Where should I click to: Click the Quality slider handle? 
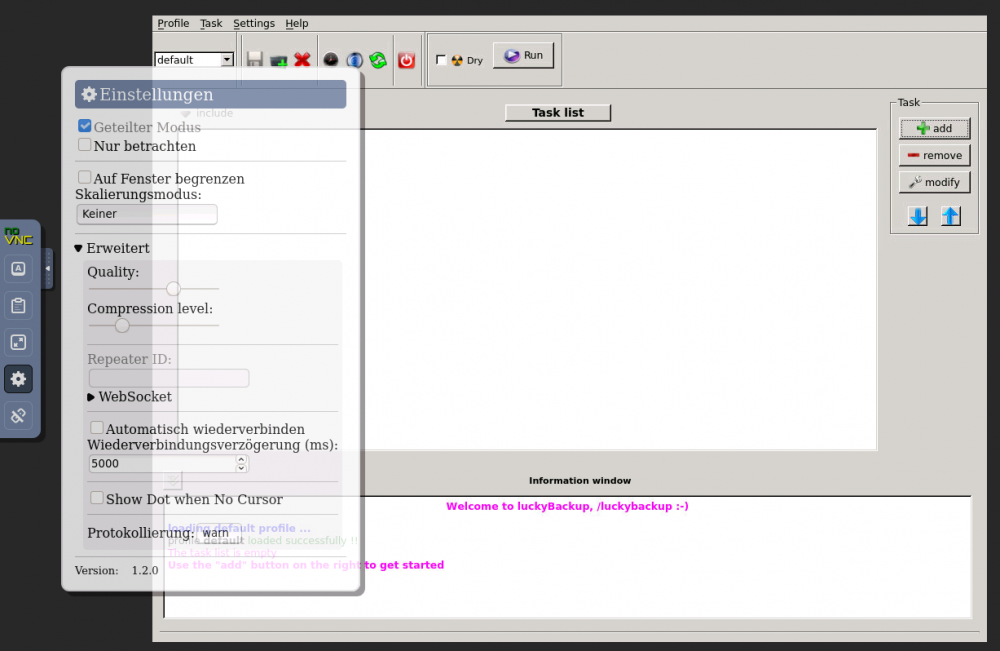(173, 289)
